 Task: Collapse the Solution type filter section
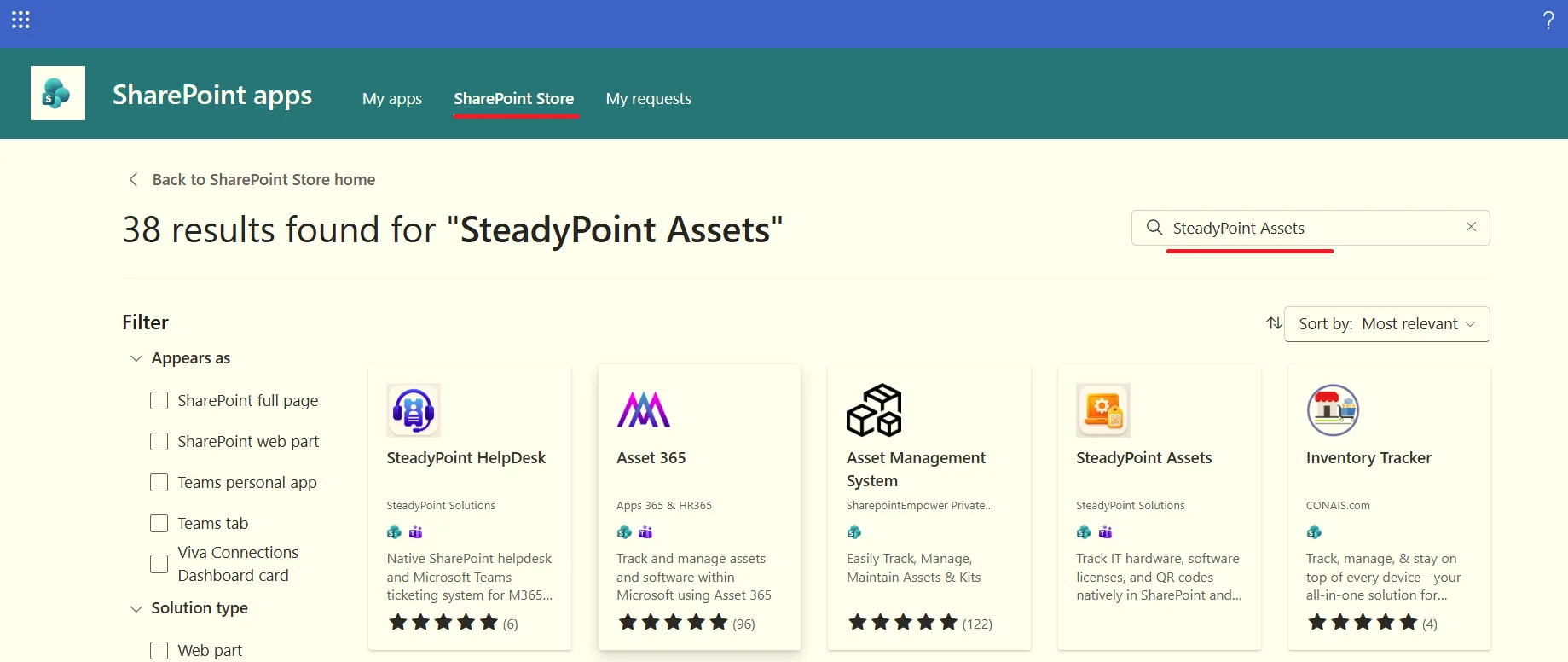(136, 608)
